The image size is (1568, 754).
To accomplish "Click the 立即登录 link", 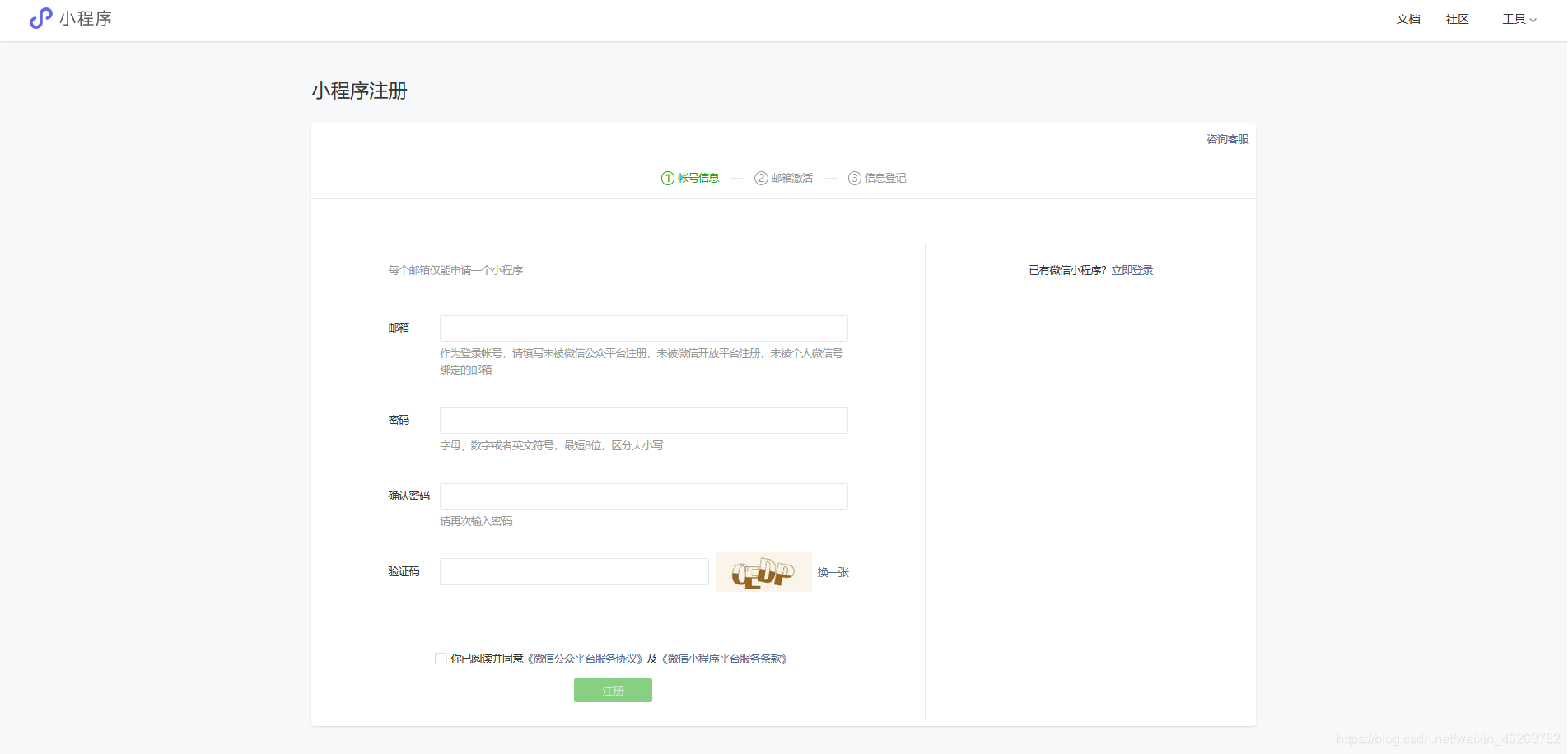I will point(1132,270).
